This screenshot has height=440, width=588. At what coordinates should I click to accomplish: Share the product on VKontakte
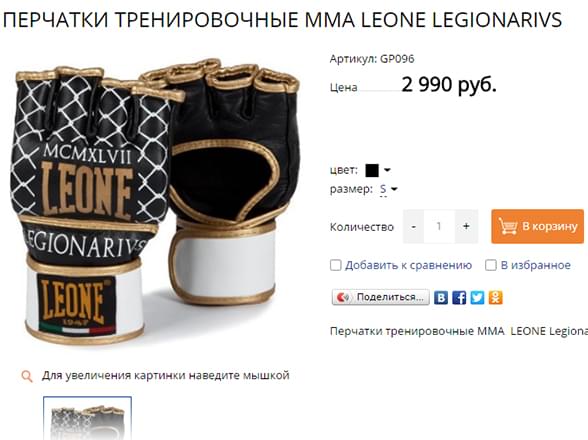(441, 298)
